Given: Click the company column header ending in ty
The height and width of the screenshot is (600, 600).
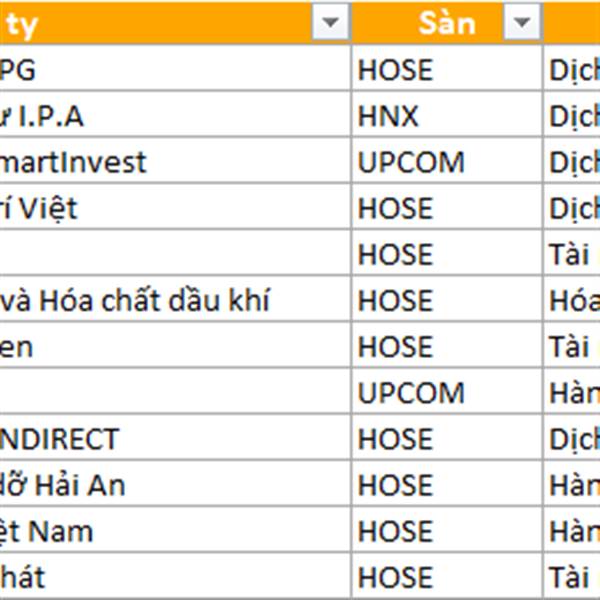Looking at the screenshot, I should (x=175, y=23).
